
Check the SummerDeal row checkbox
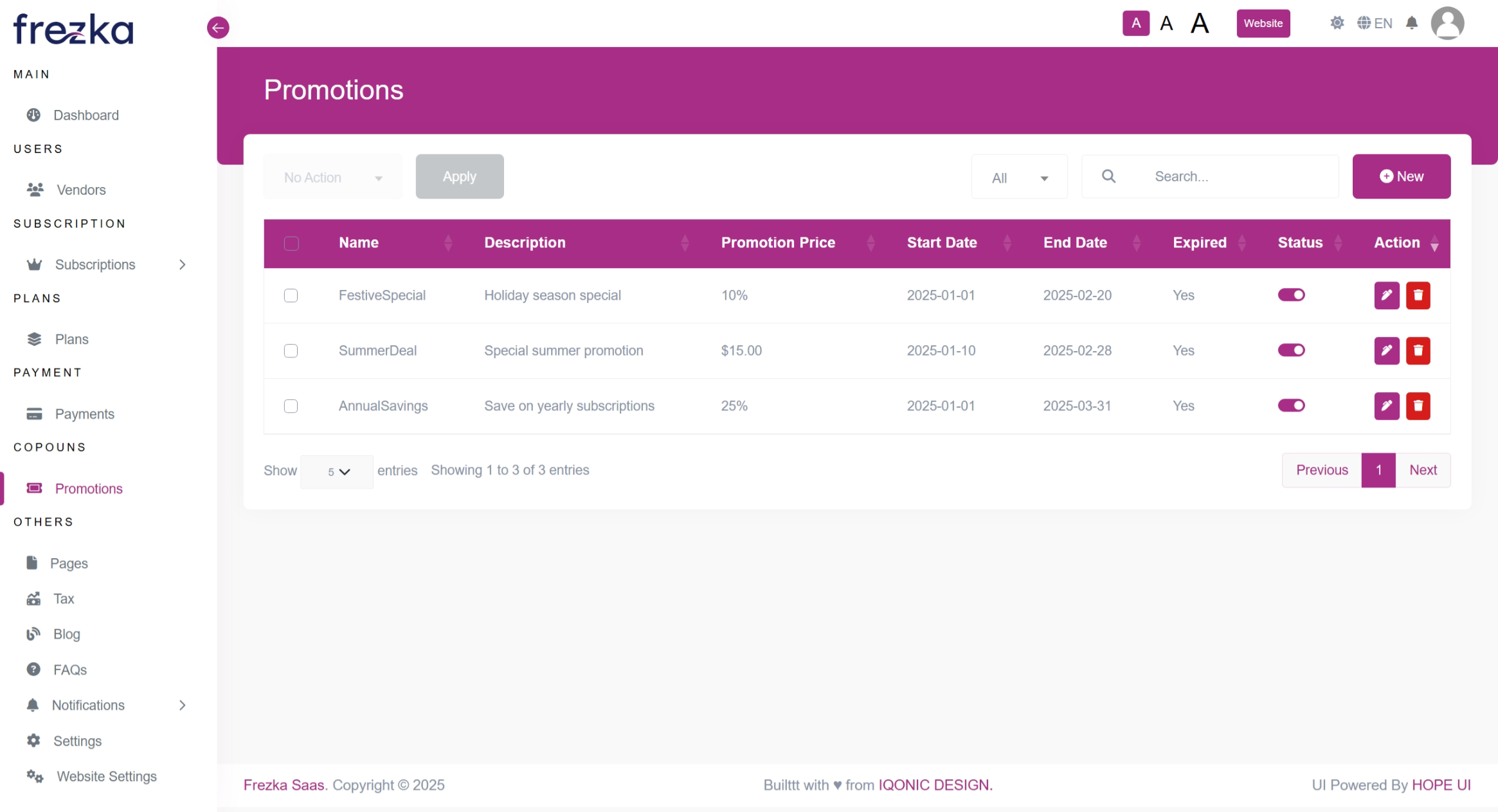pyautogui.click(x=291, y=350)
